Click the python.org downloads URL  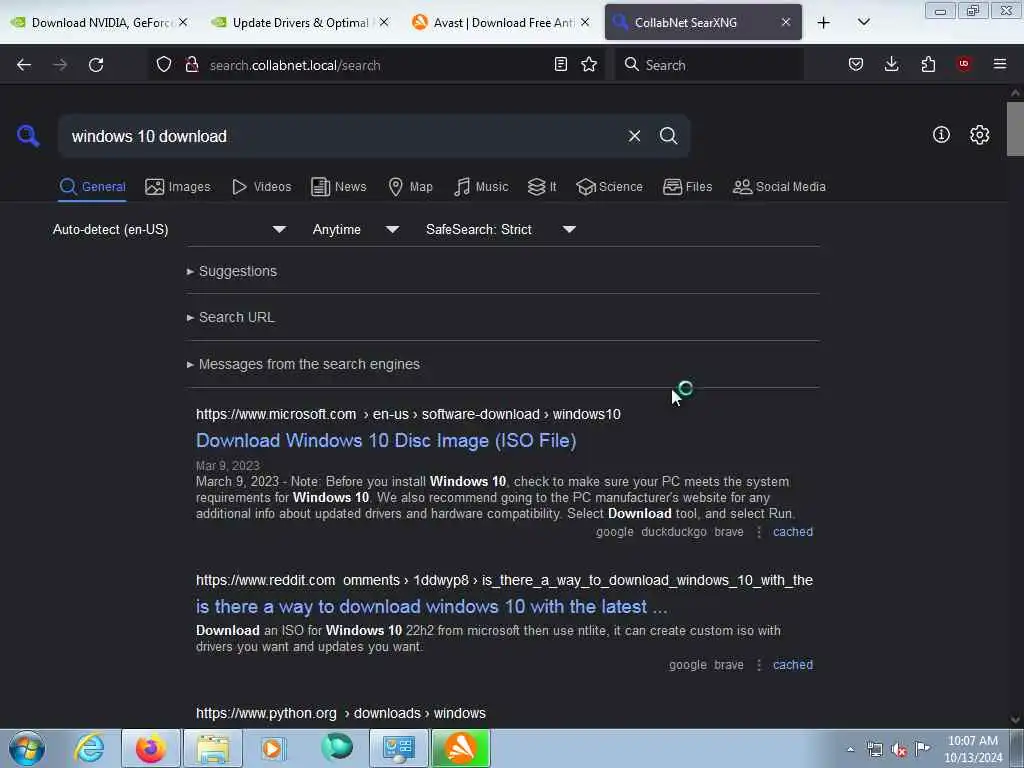(x=341, y=713)
